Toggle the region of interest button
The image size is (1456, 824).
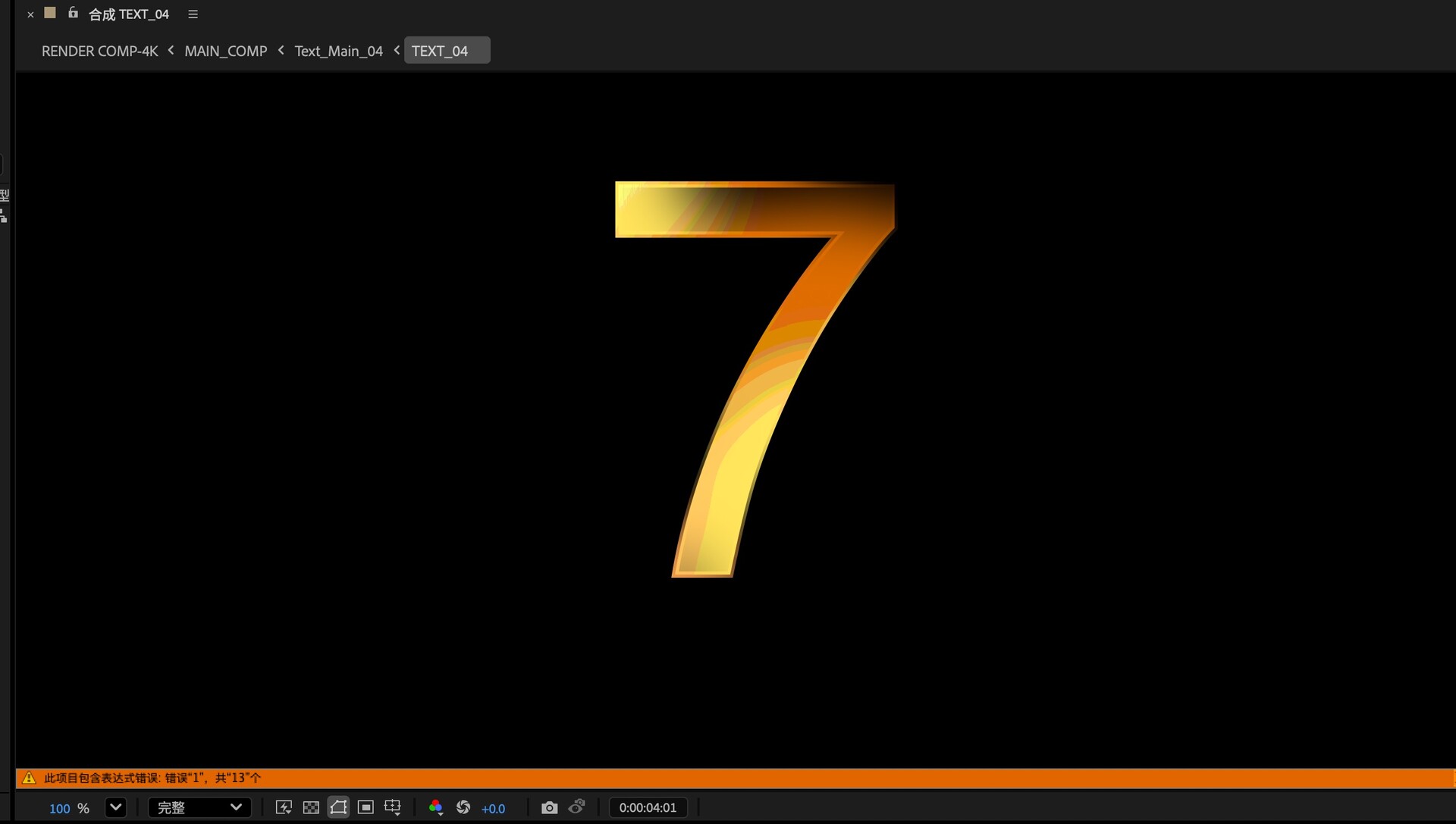[x=366, y=808]
